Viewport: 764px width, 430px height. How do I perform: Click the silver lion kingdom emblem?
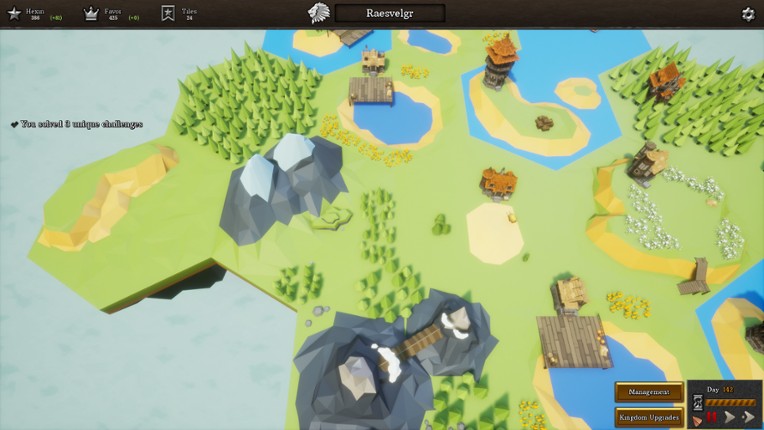[319, 13]
